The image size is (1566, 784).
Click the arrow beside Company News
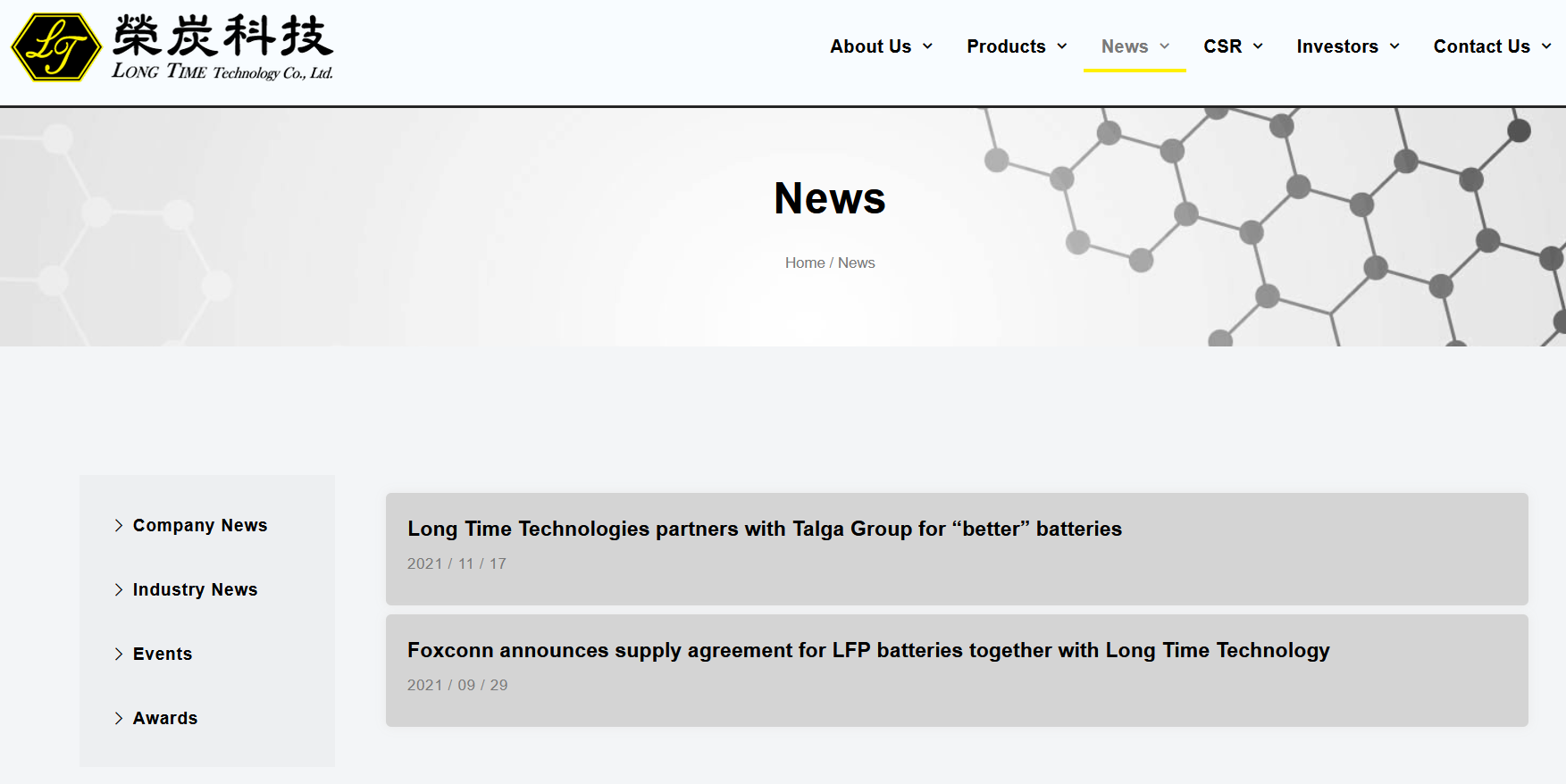pos(119,525)
